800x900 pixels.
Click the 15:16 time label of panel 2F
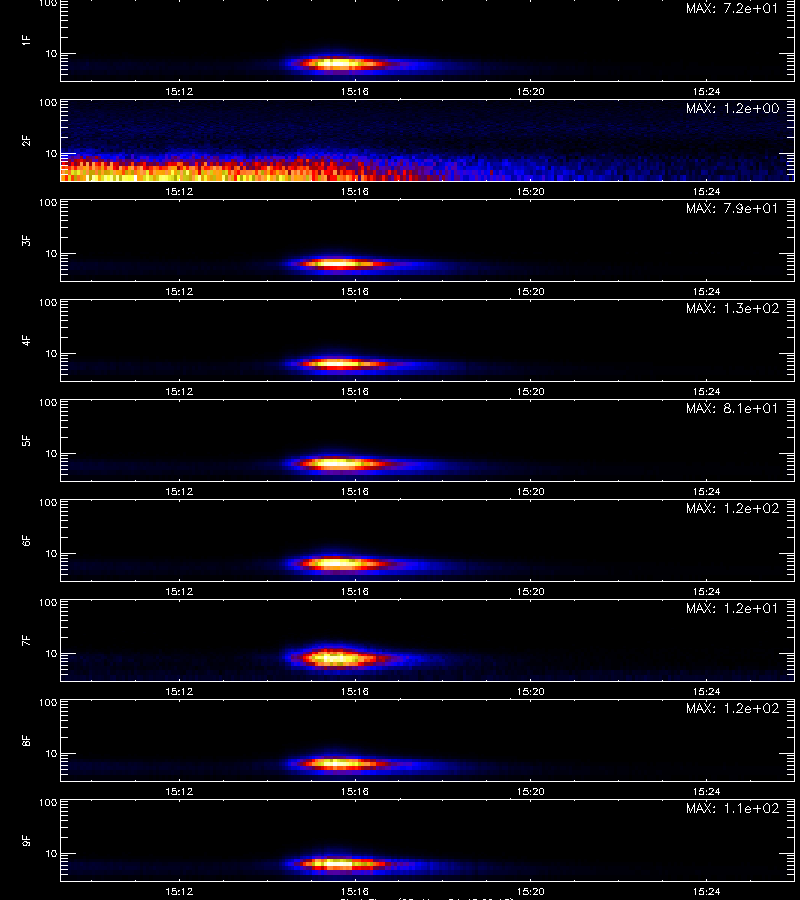(x=355, y=192)
